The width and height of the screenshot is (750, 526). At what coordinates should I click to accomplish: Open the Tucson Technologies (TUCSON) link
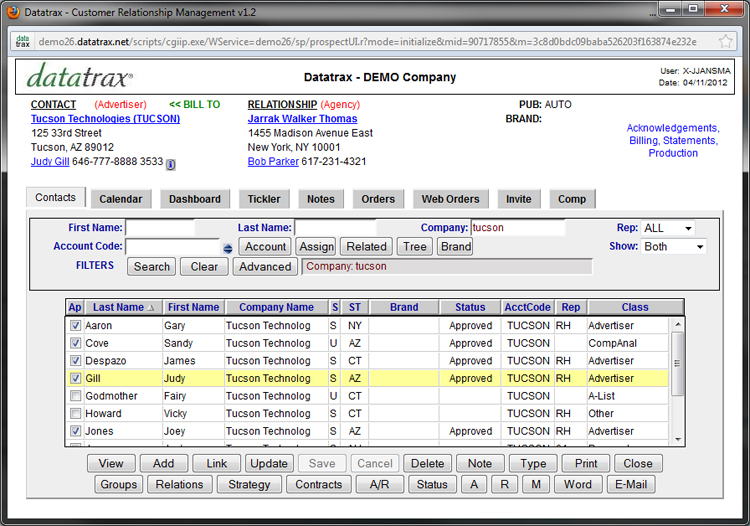click(105, 119)
